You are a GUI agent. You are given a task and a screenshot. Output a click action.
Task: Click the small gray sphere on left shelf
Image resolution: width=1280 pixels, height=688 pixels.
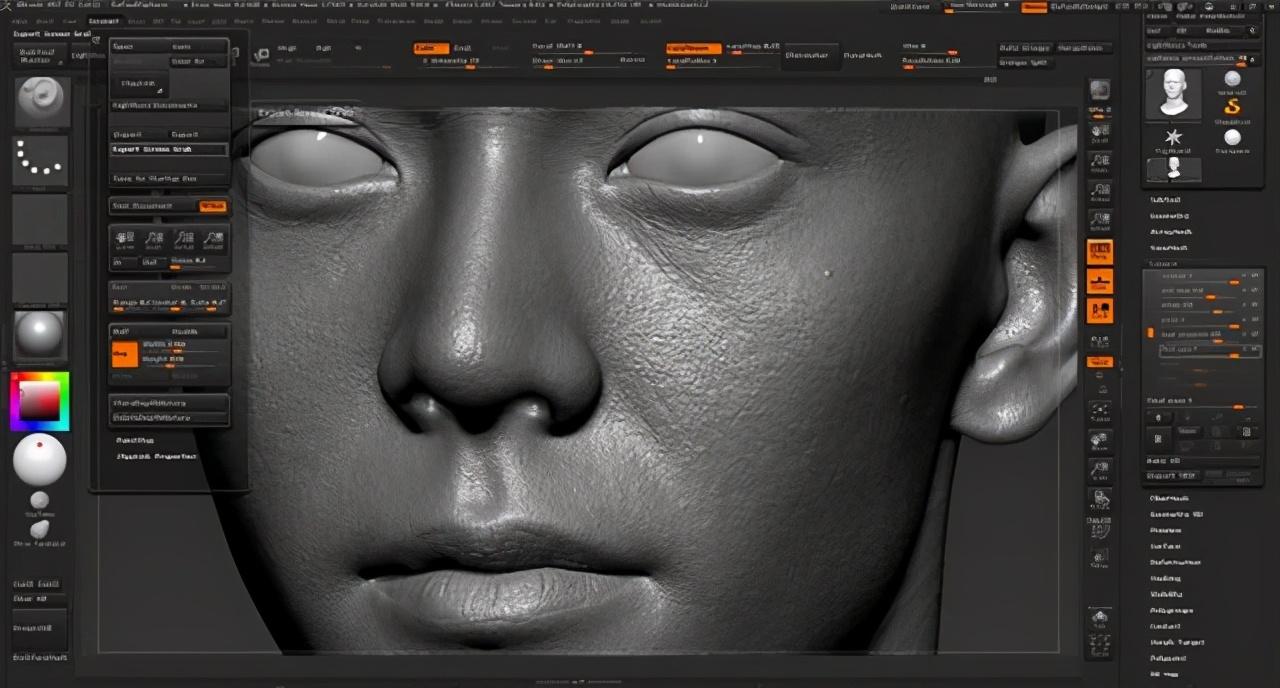(39, 500)
